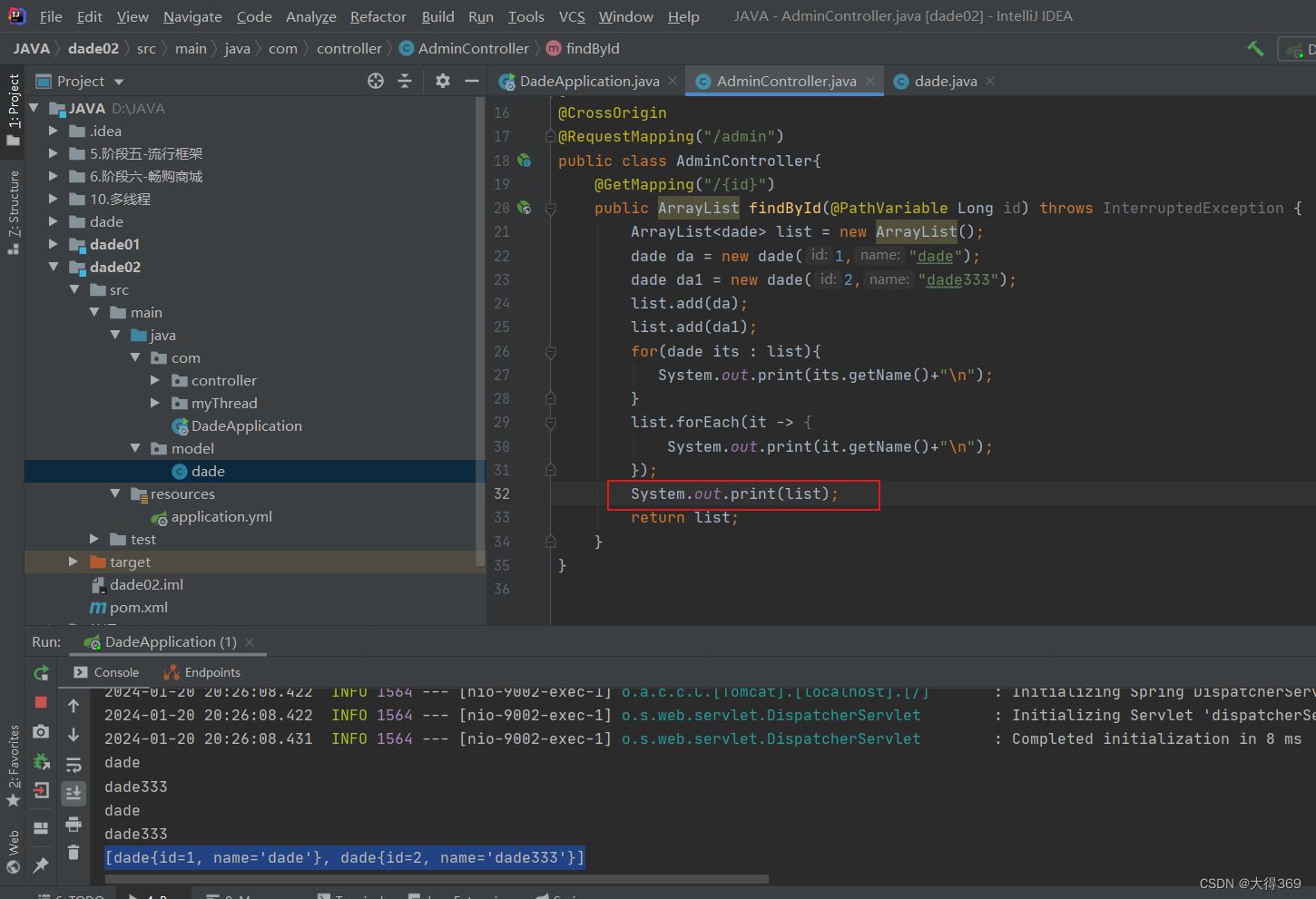
Task: Expand the dade01 module
Action: [54, 244]
